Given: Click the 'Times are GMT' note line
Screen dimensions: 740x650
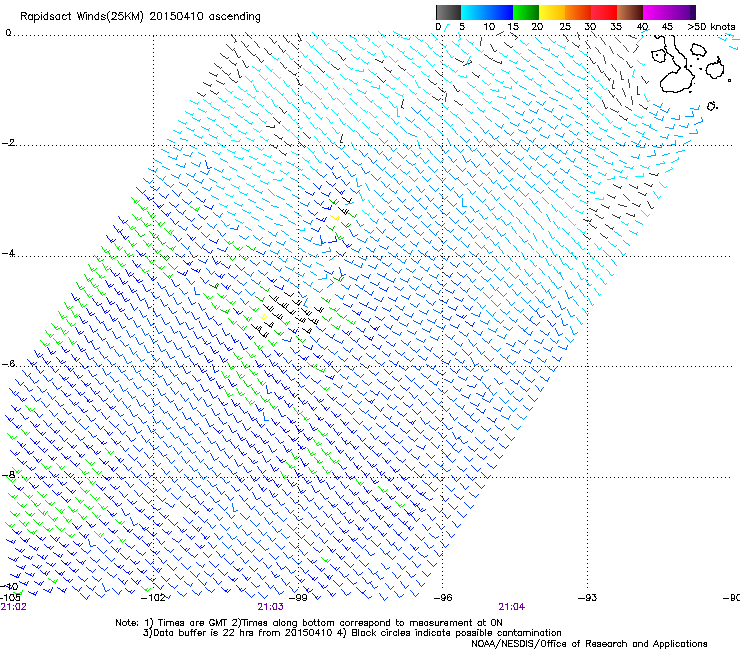Looking at the screenshot, I should coord(309,623).
